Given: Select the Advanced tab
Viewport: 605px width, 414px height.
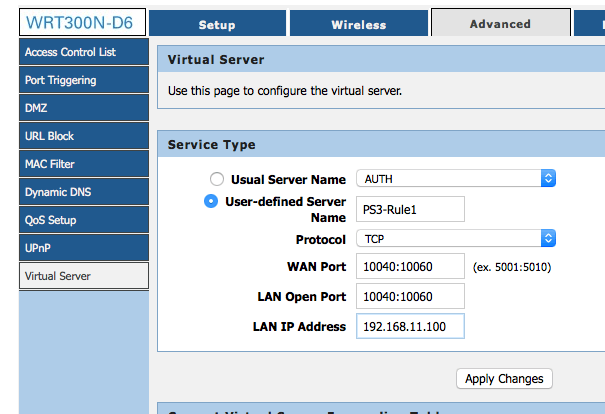Looking at the screenshot, I should tap(500, 22).
